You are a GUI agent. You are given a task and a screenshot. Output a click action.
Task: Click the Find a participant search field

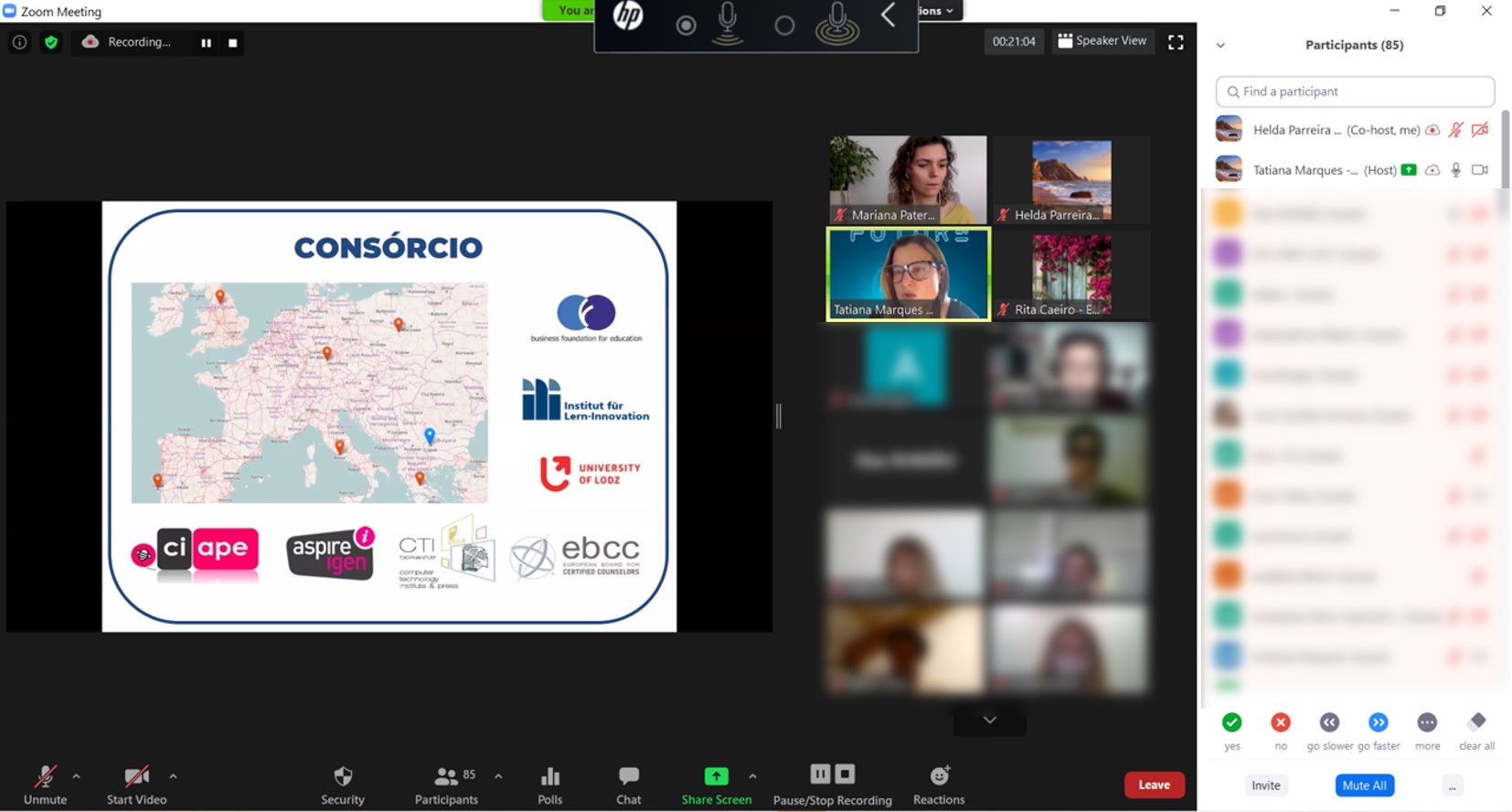(1355, 91)
